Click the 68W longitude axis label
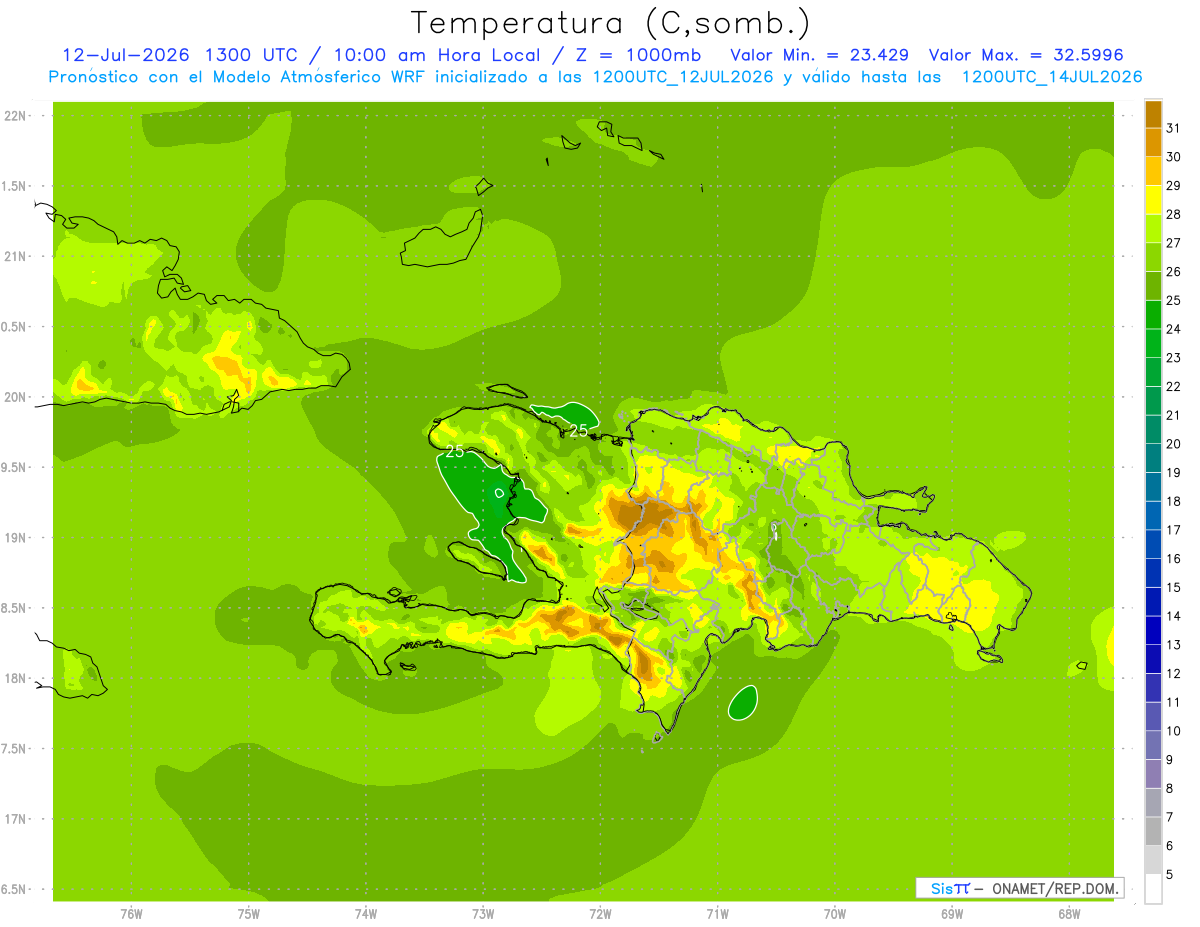This screenshot has height=927, width=1200. click(1069, 914)
